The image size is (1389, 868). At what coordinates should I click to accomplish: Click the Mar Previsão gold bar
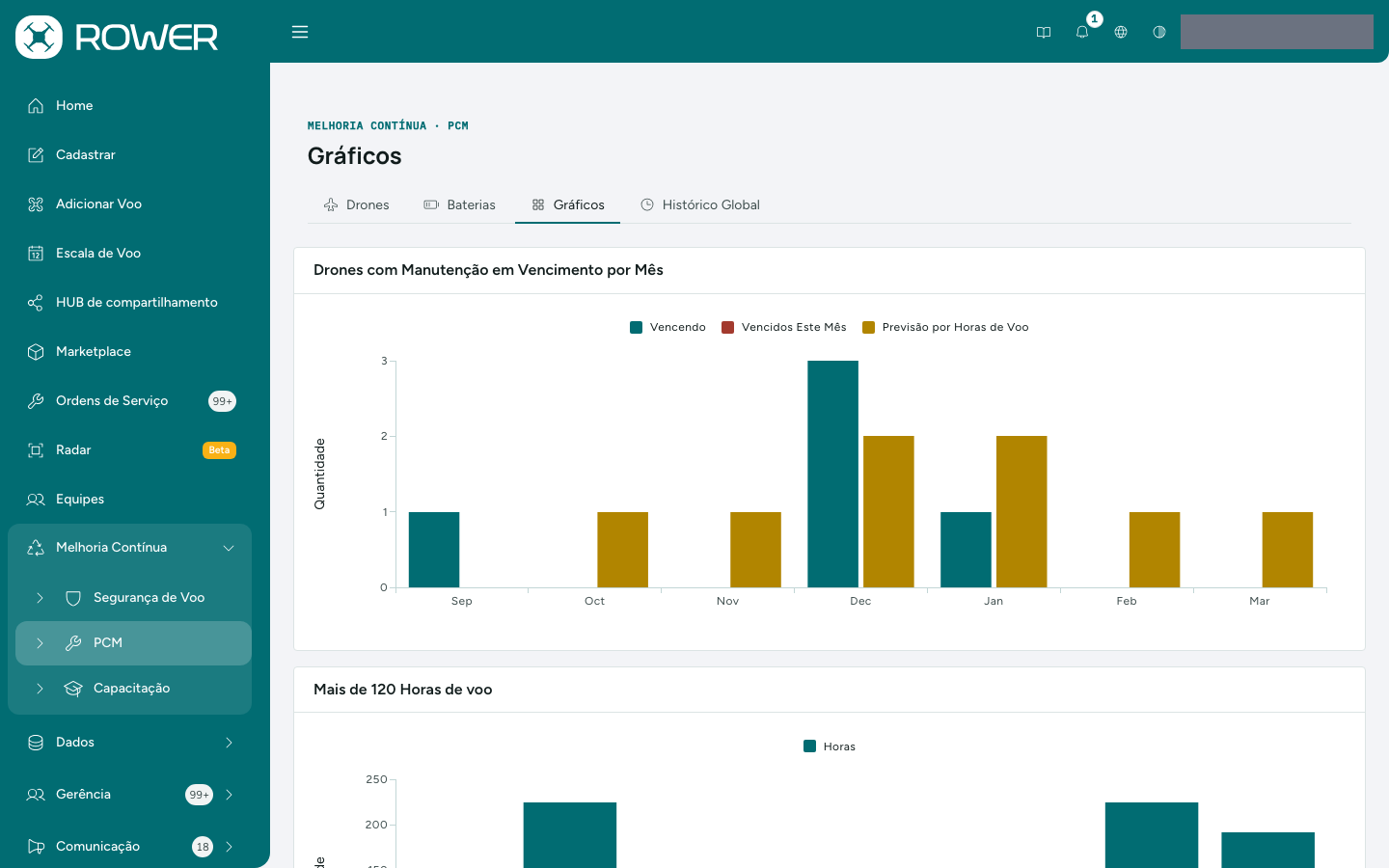tap(1288, 550)
